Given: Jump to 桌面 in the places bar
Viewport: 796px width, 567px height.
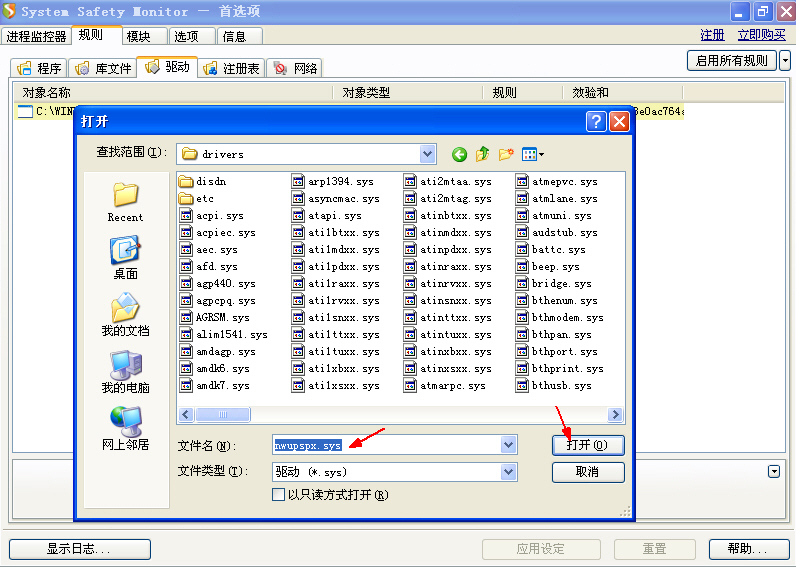Looking at the screenshot, I should [125, 257].
